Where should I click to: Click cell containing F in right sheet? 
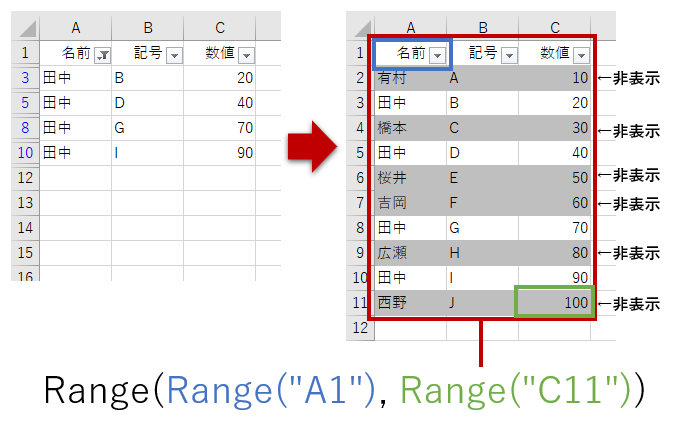482,203
